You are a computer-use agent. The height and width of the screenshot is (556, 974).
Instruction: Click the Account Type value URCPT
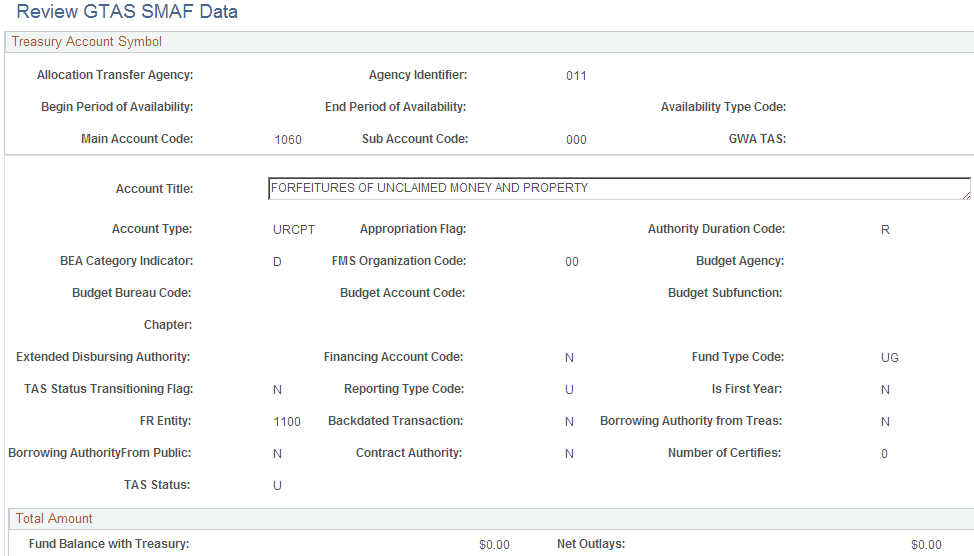pos(294,230)
